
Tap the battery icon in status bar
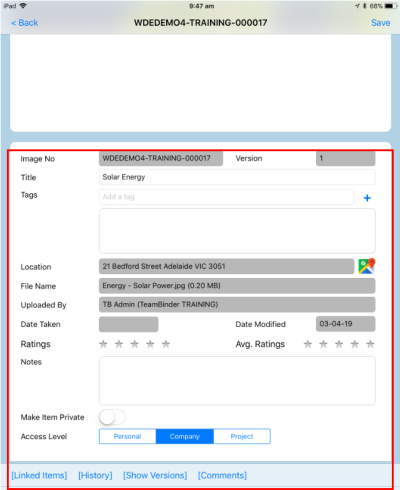point(390,6)
